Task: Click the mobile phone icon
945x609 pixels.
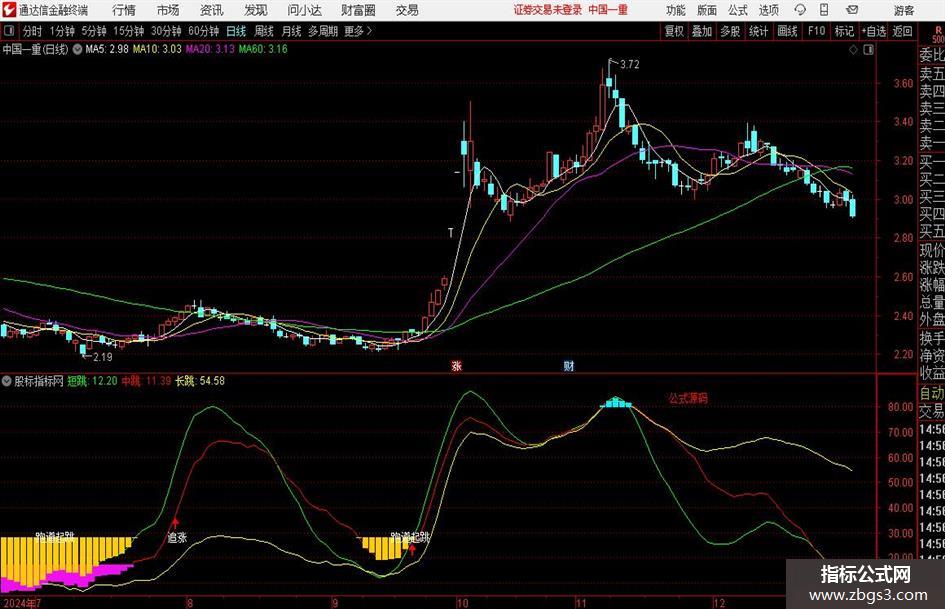Action: [x=824, y=10]
